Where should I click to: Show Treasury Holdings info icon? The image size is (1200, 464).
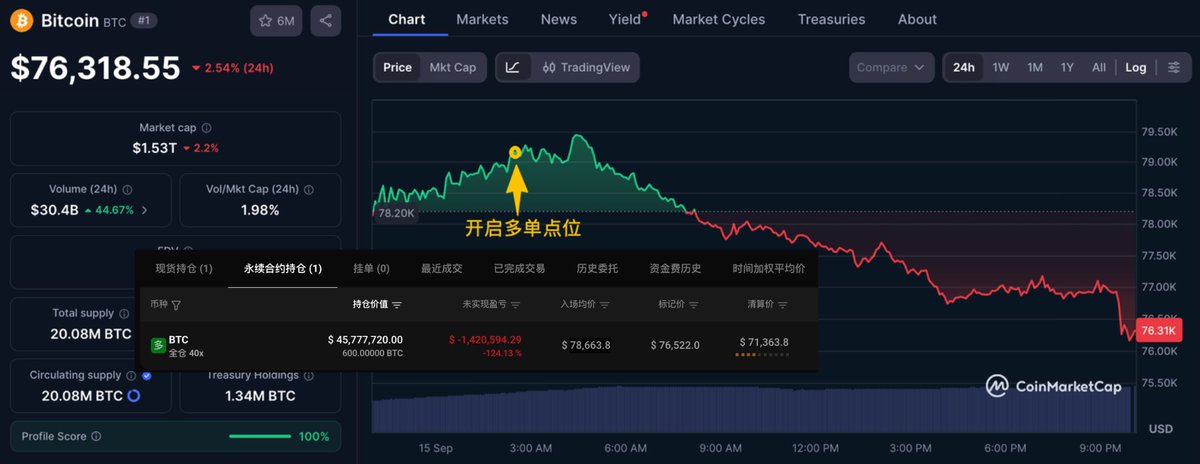click(309, 375)
